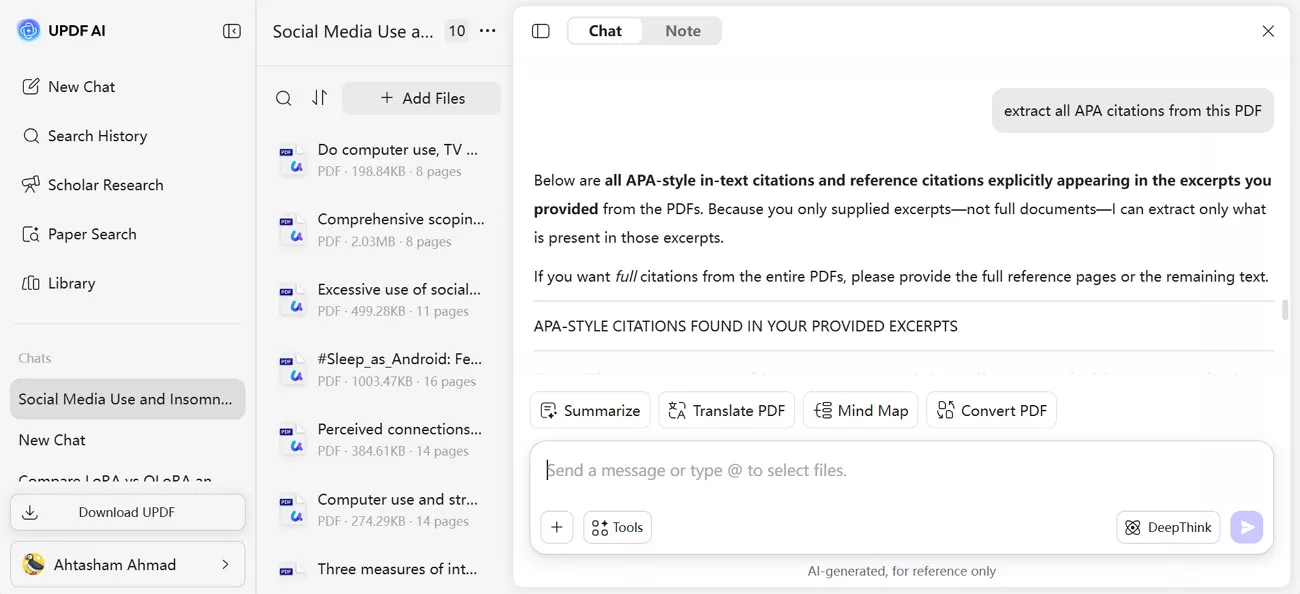Viewport: 1300px width, 594px height.
Task: Open chat options via the three-dot menu
Action: [x=488, y=31]
